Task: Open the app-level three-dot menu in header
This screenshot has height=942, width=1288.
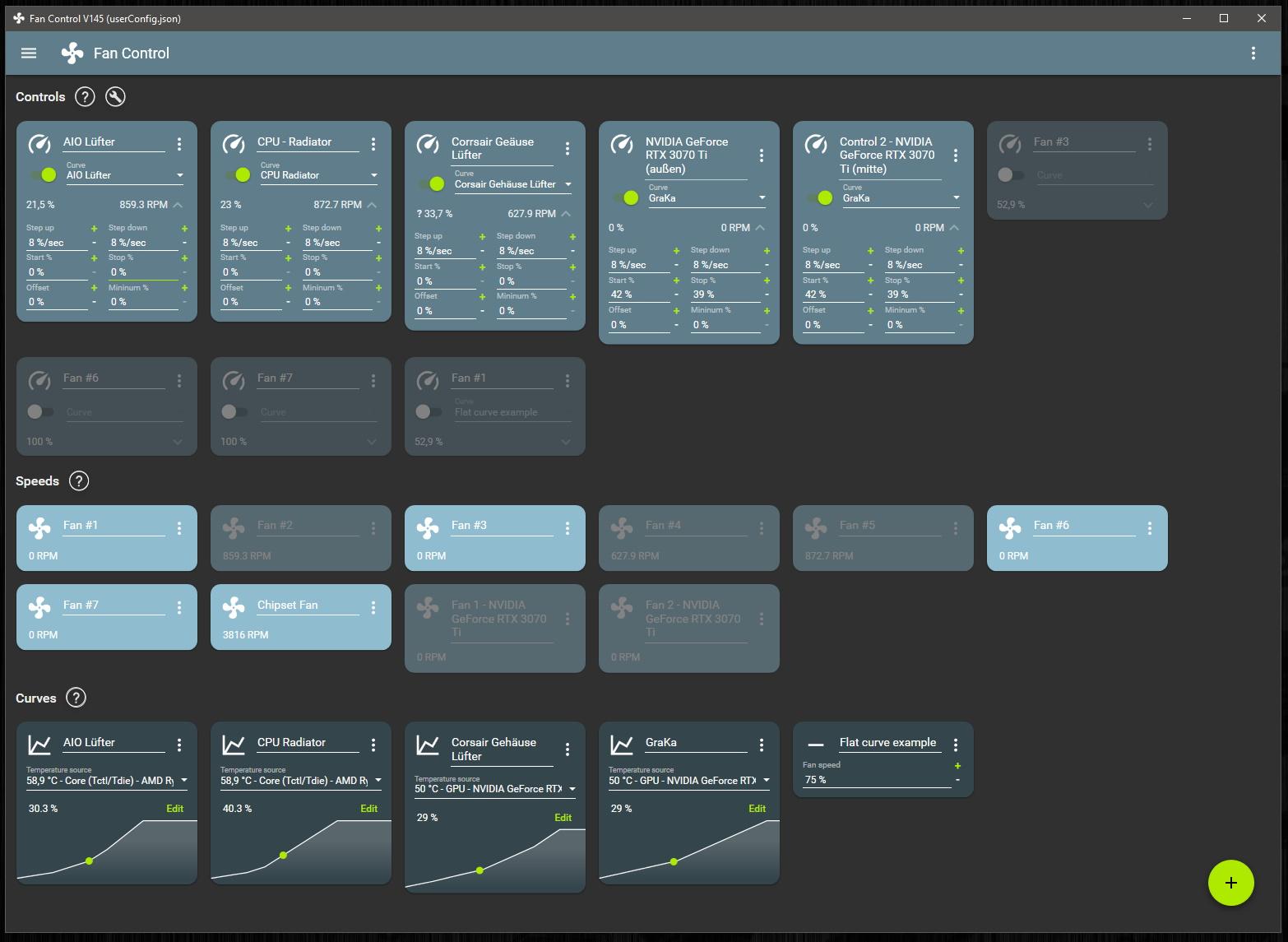Action: pos(1253,53)
